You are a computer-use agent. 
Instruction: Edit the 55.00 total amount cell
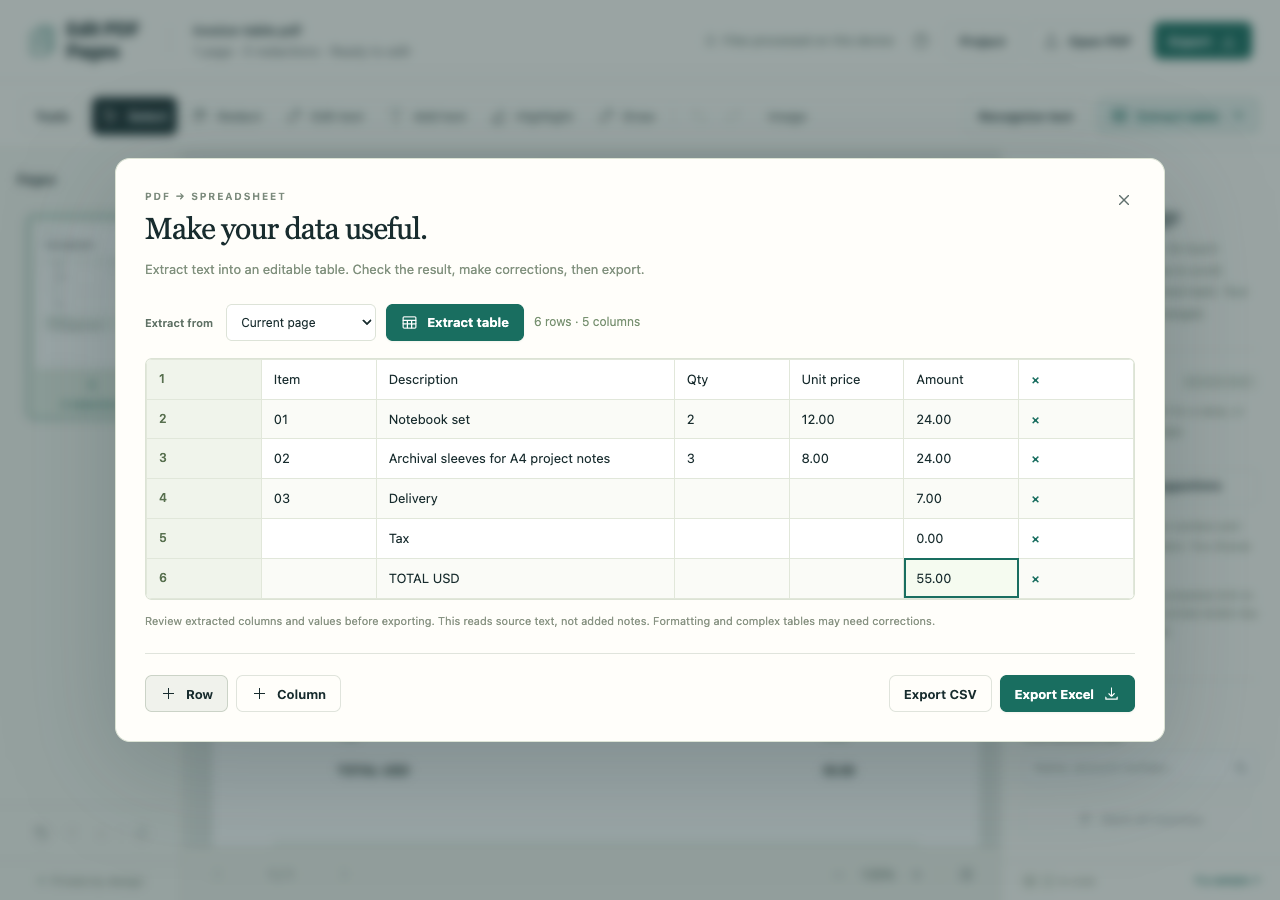click(x=961, y=578)
